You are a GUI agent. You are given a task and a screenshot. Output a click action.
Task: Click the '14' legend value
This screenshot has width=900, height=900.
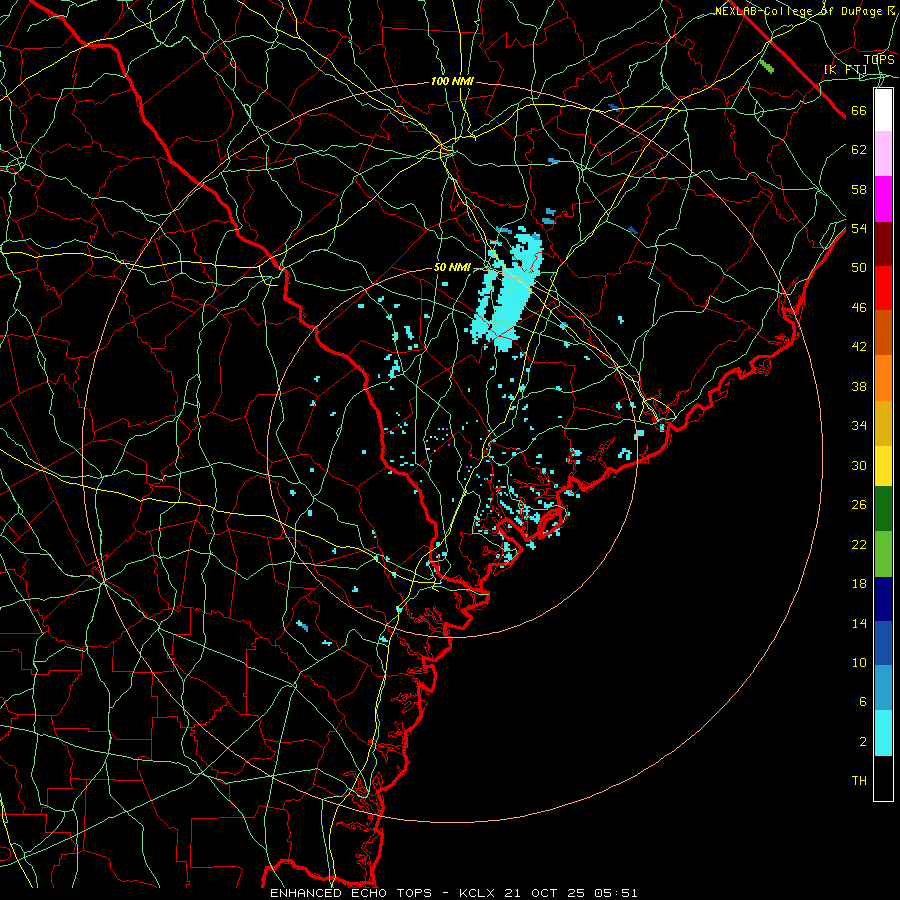pos(859,623)
